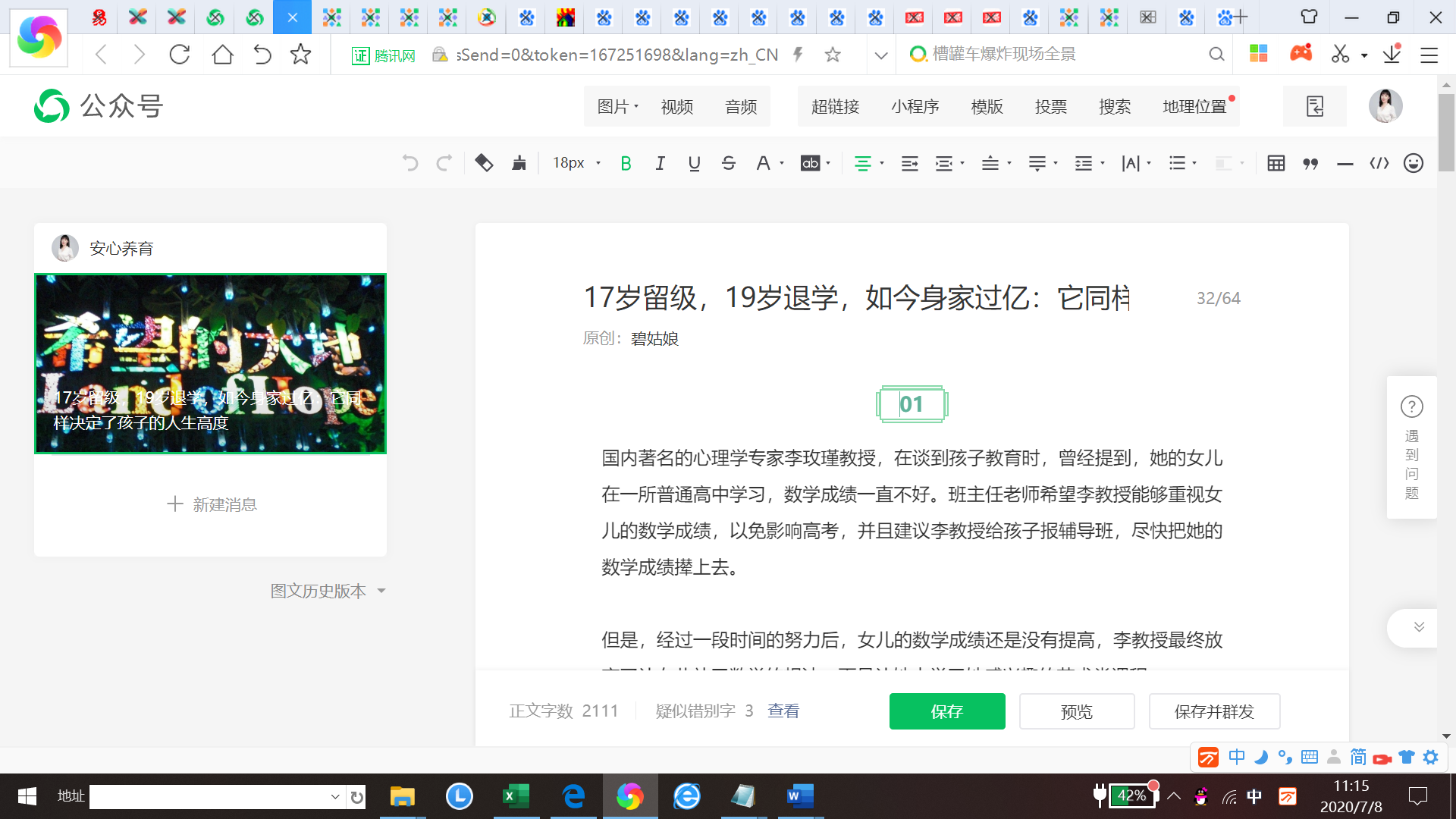Toggle italic text style
1456x819 pixels.
pos(660,163)
